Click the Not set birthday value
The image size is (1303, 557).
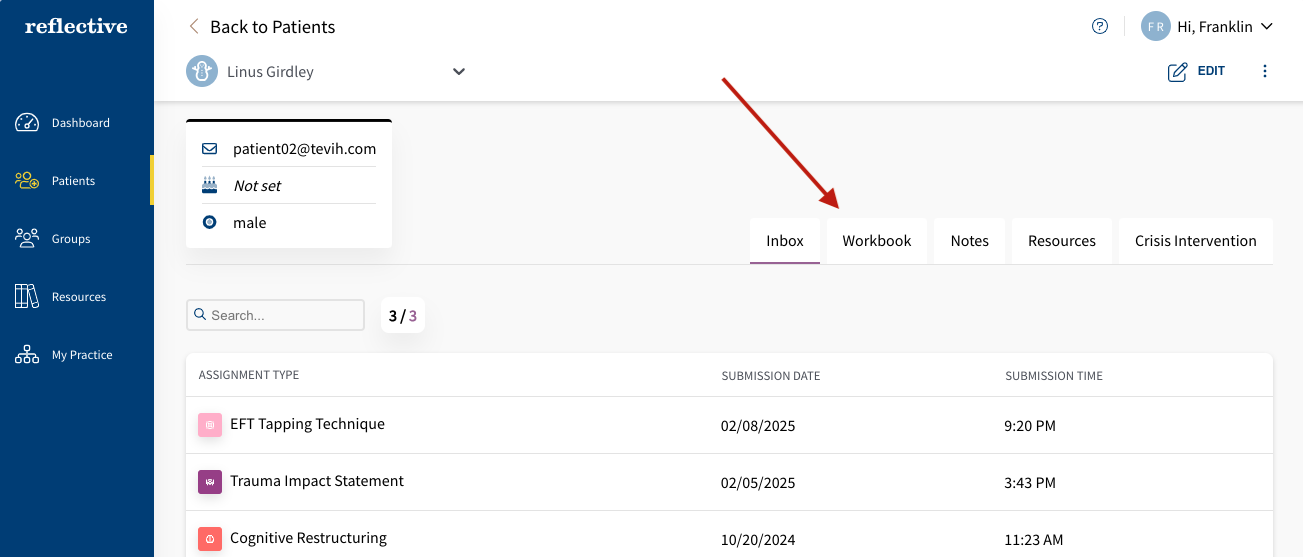point(257,186)
